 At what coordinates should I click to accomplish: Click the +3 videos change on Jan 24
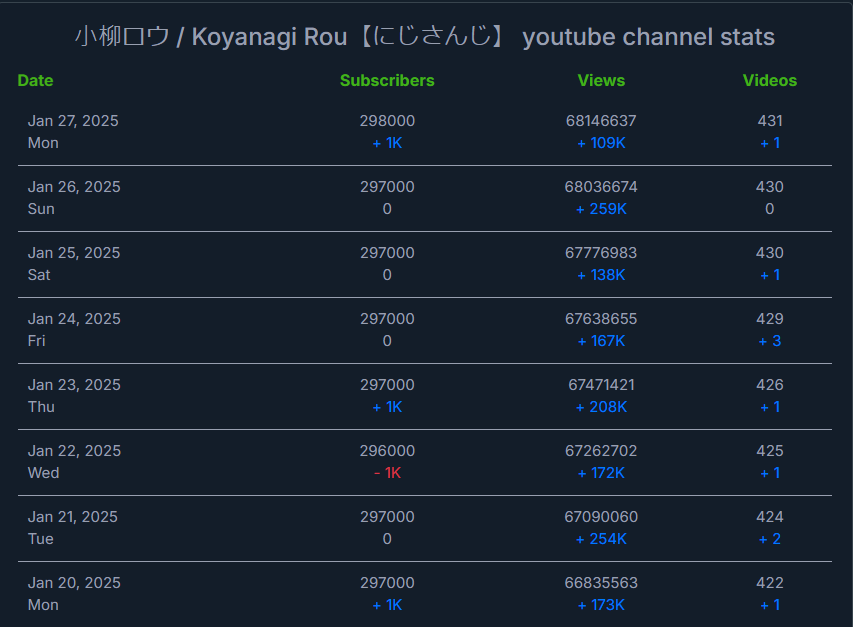(770, 341)
